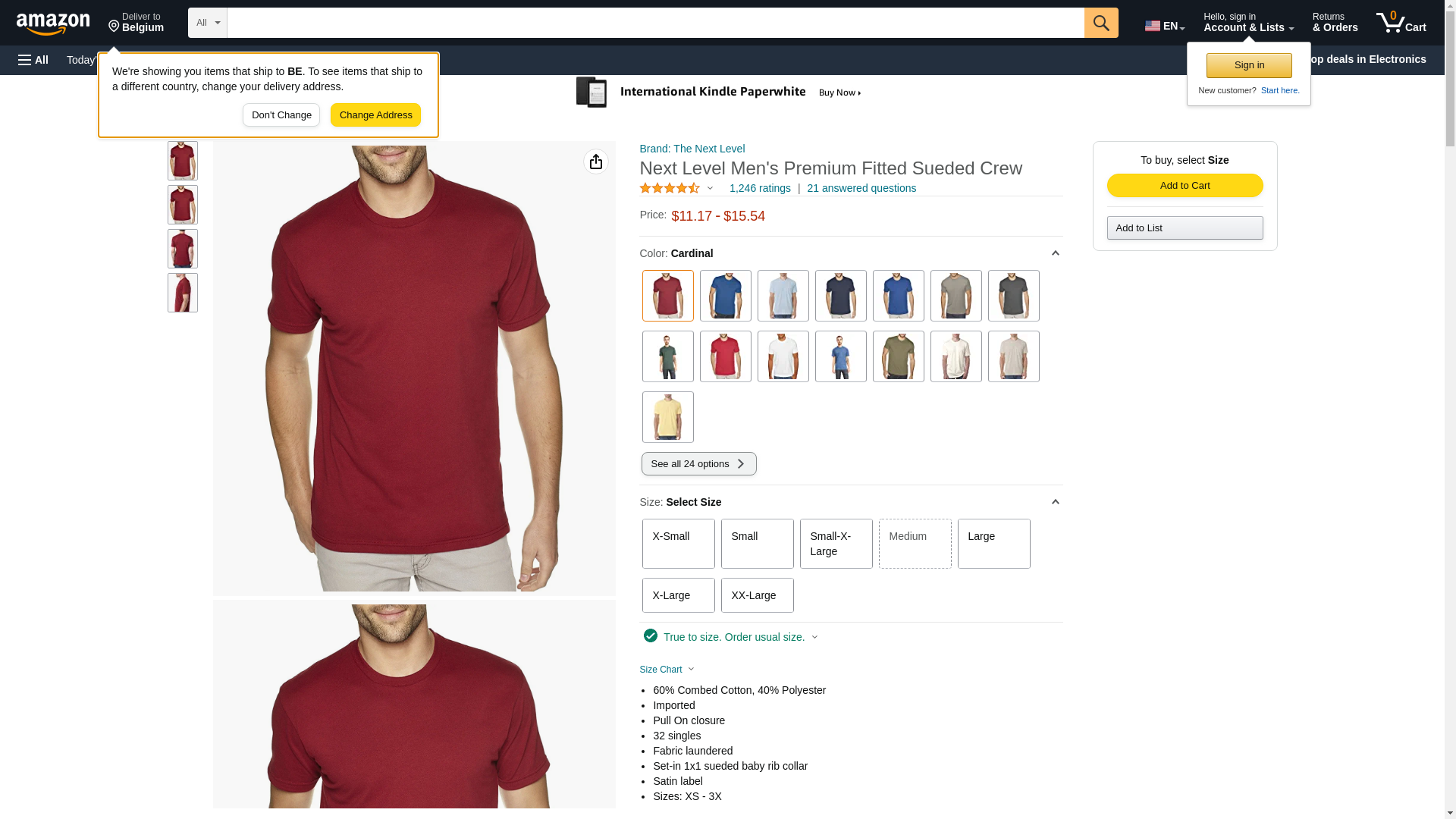Click the Change Address button

[376, 115]
